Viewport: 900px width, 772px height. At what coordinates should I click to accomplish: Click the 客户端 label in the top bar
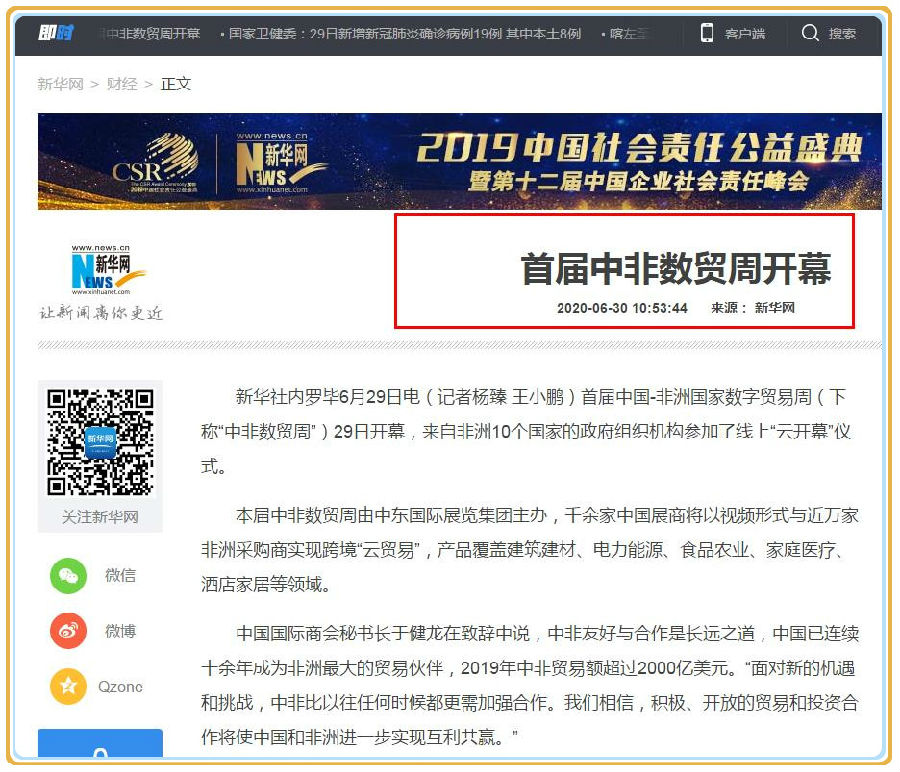[745, 34]
